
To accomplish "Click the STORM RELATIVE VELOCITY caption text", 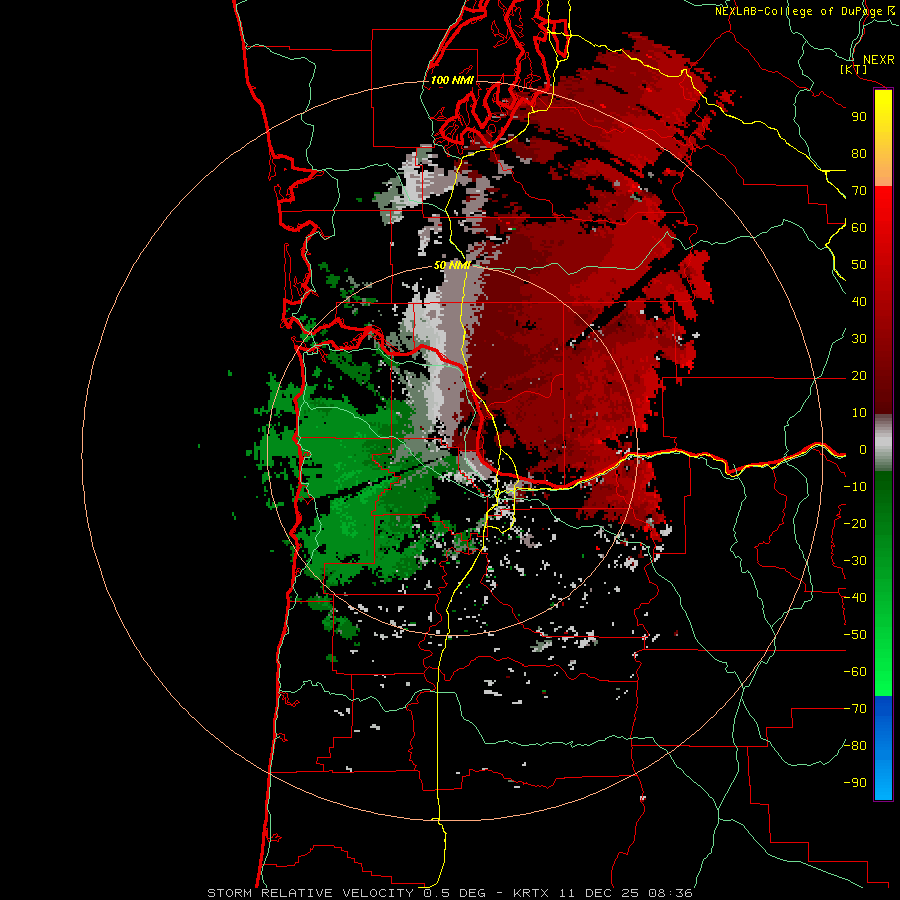I will [x=310, y=893].
